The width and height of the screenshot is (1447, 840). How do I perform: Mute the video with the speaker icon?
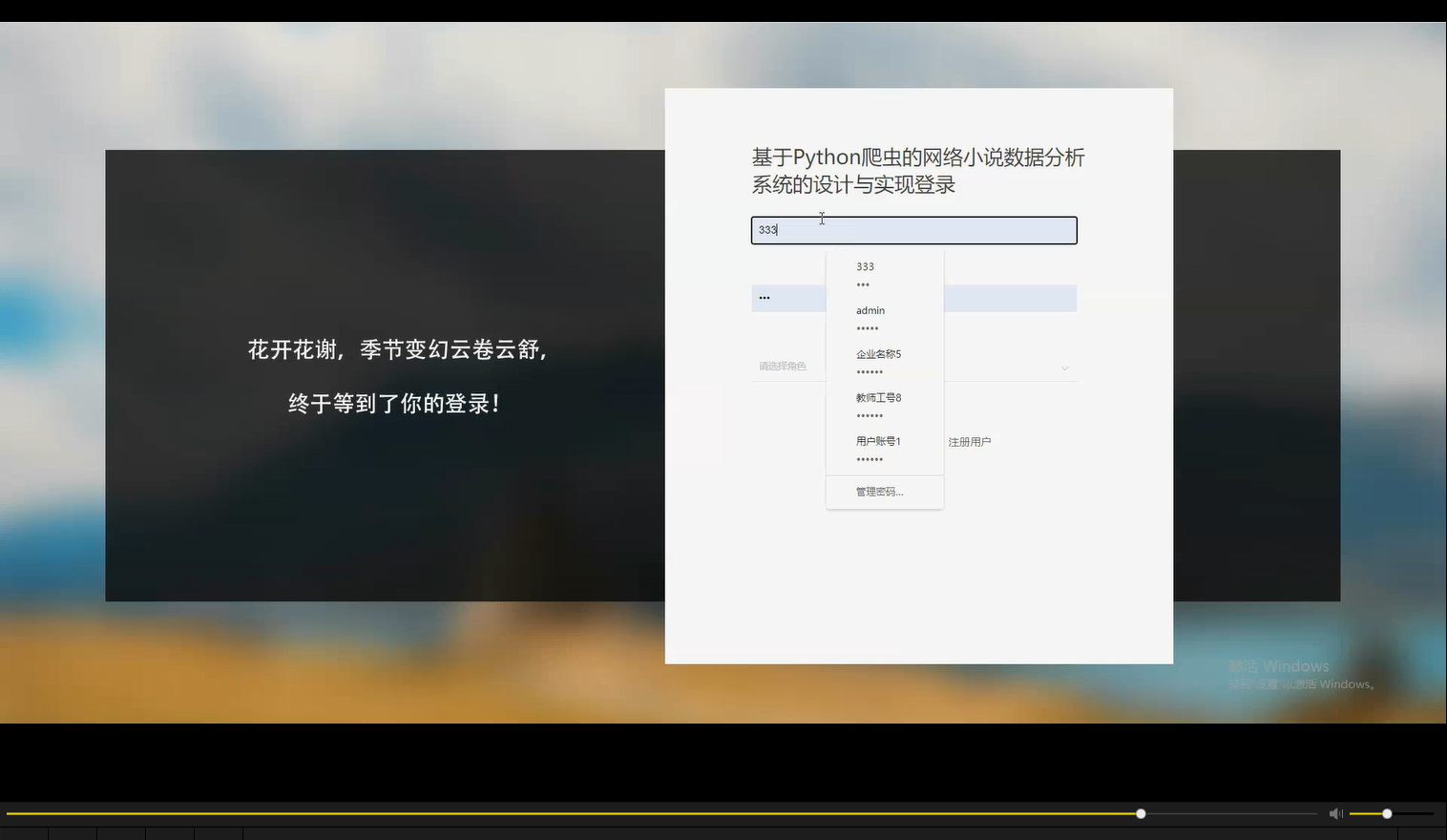point(1335,813)
